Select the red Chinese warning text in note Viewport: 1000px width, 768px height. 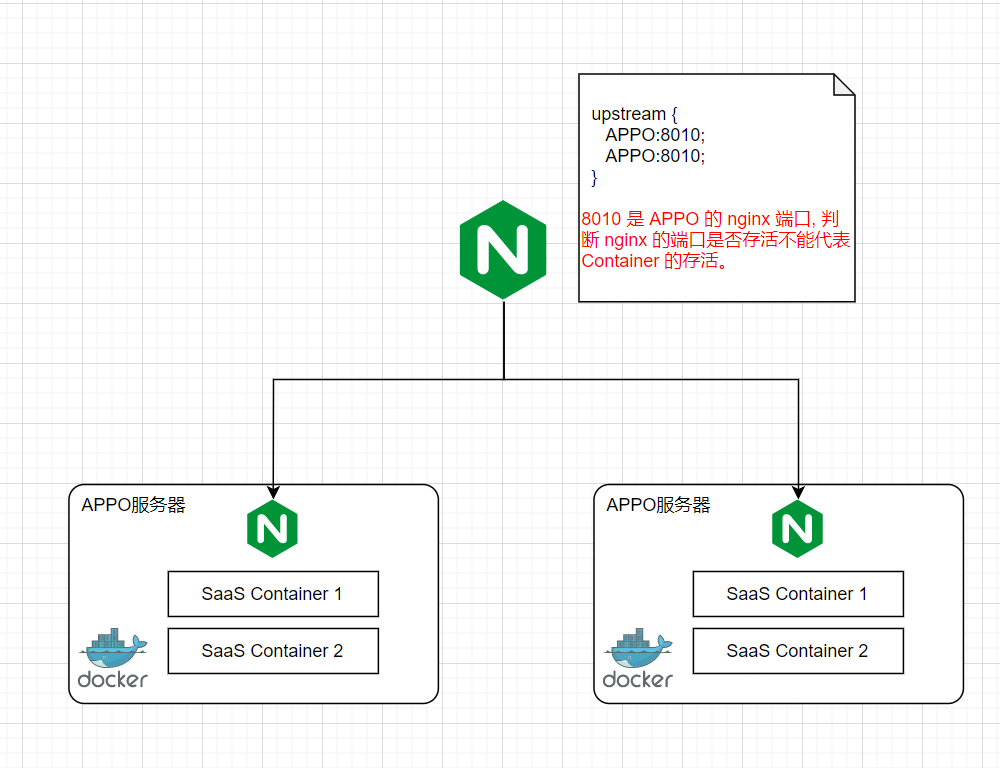[x=715, y=240]
